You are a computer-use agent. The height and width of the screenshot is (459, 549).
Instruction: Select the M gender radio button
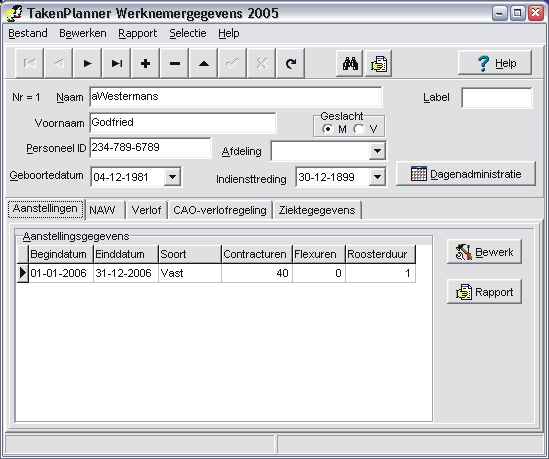[328, 129]
